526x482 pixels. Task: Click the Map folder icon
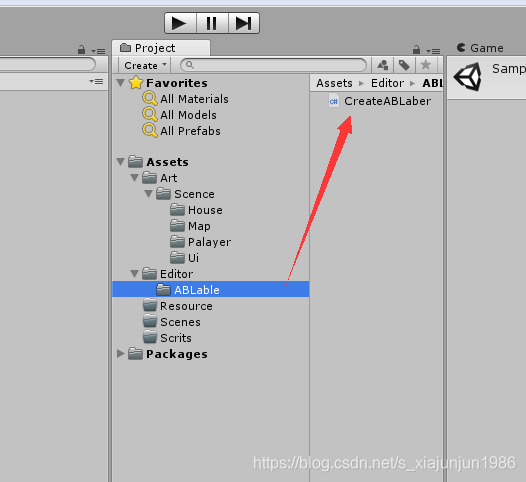pyautogui.click(x=177, y=225)
